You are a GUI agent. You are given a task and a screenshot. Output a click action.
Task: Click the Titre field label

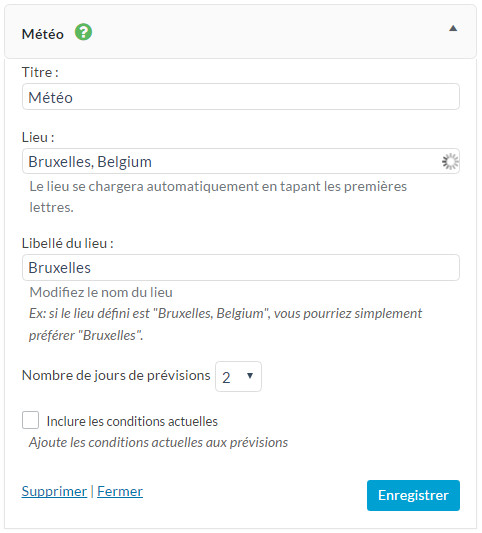40,72
